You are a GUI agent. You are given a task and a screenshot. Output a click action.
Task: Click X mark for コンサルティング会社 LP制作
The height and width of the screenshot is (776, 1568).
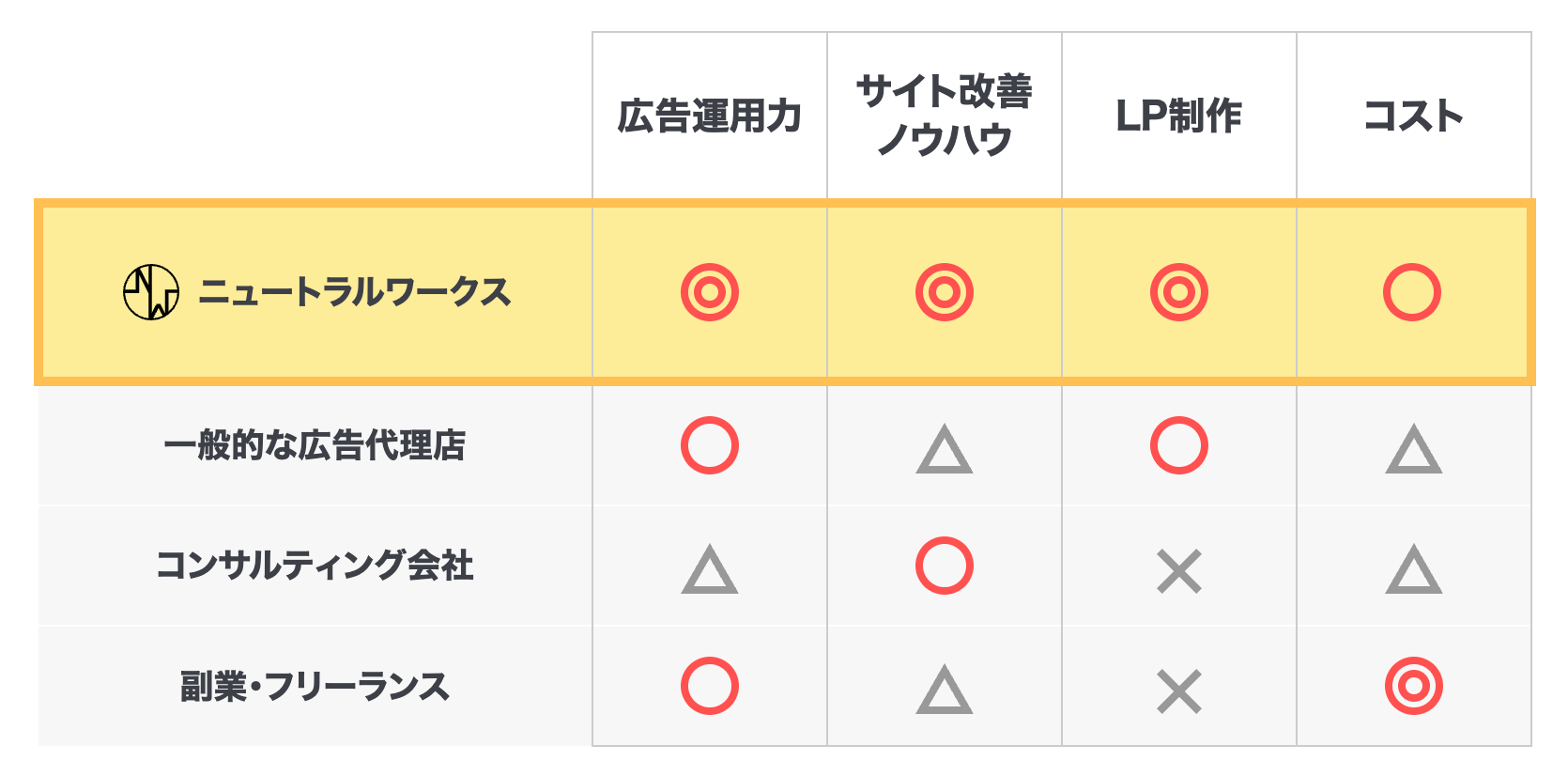point(1179,571)
